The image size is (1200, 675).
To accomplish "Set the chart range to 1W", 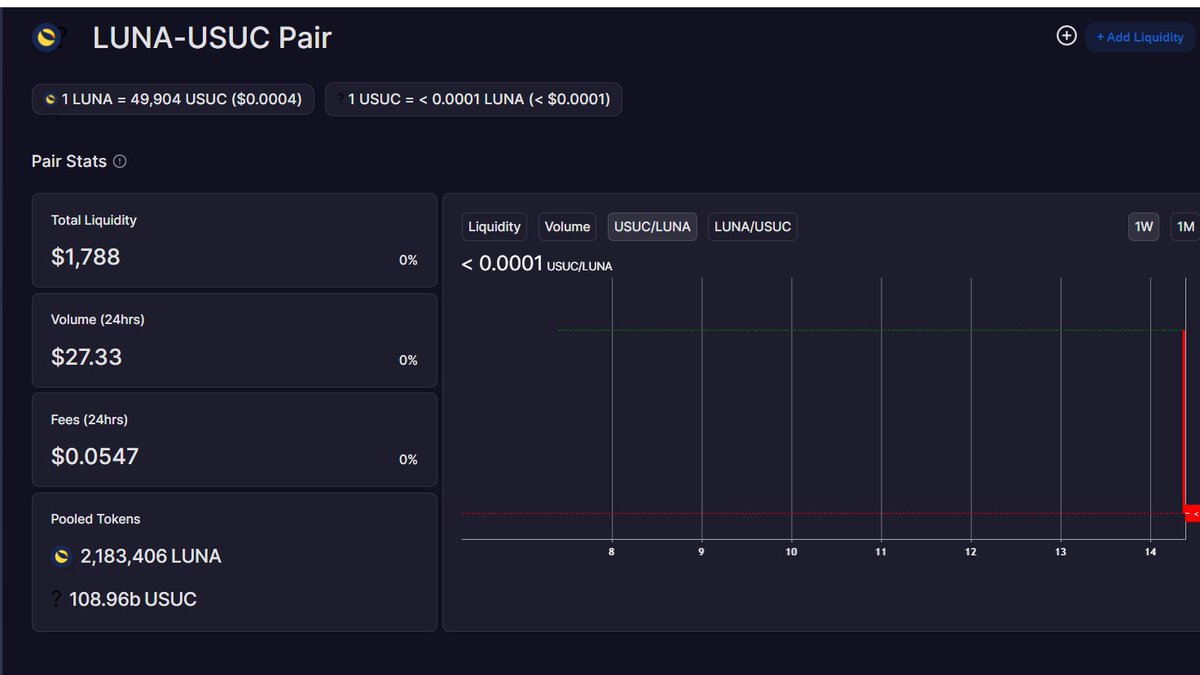I will (1144, 227).
